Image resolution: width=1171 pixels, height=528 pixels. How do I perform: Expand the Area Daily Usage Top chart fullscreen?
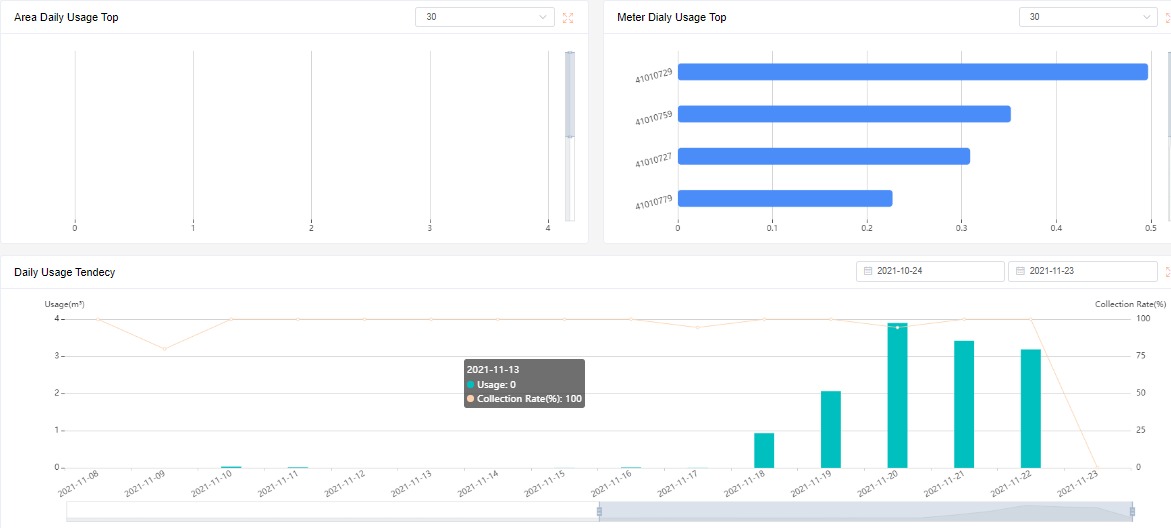(568, 18)
